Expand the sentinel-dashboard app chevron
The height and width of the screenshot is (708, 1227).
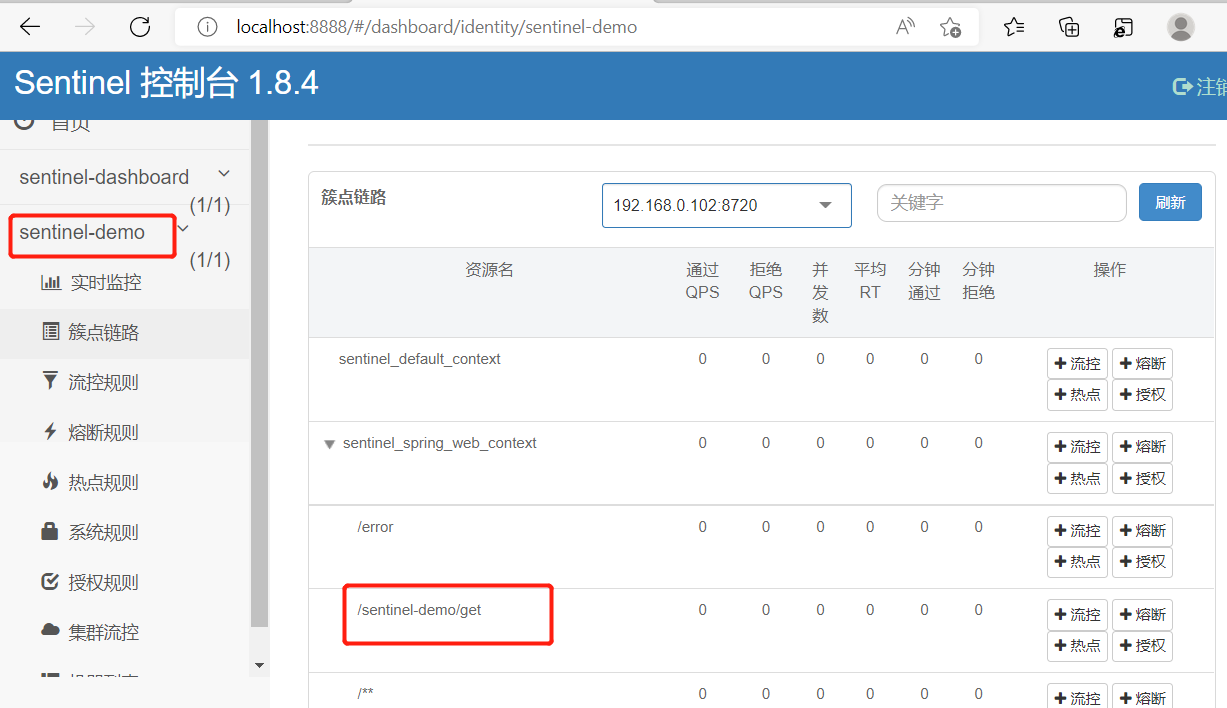[224, 175]
